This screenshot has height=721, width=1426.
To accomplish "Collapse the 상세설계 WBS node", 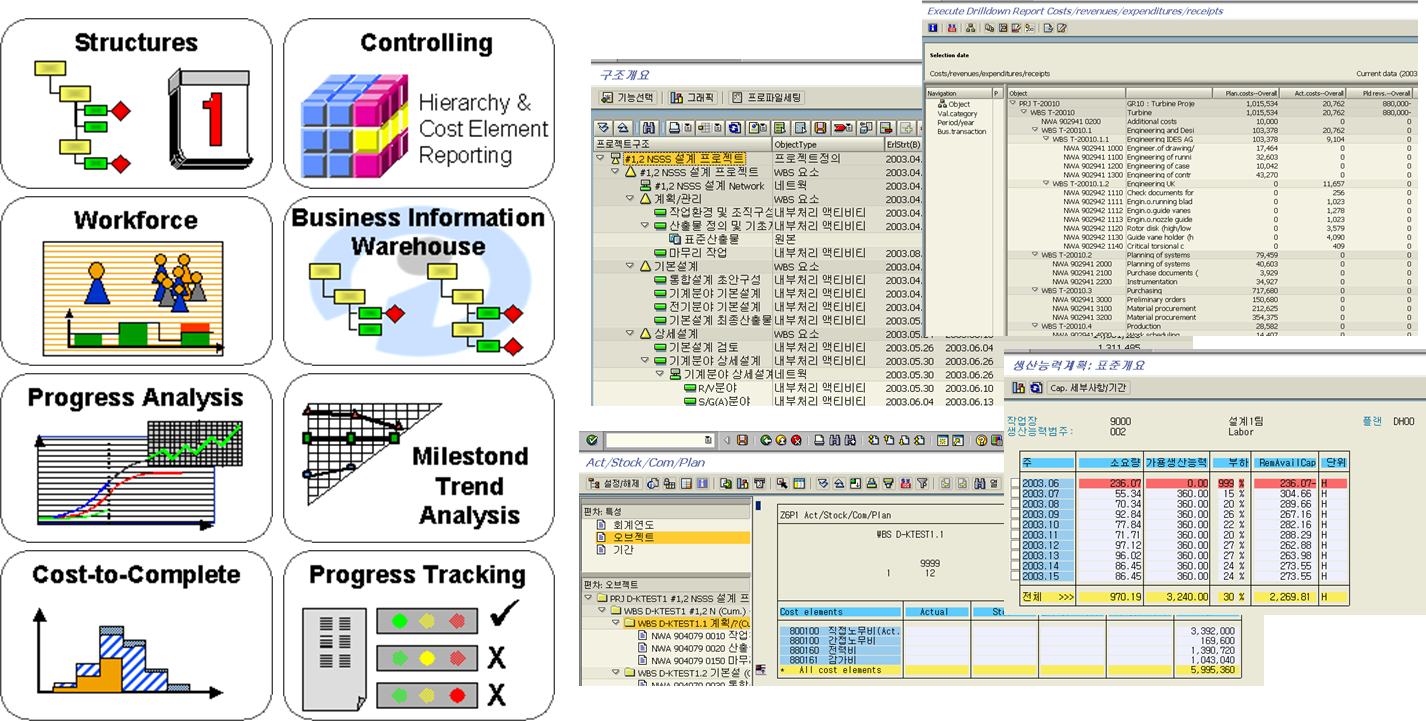I will pos(631,333).
